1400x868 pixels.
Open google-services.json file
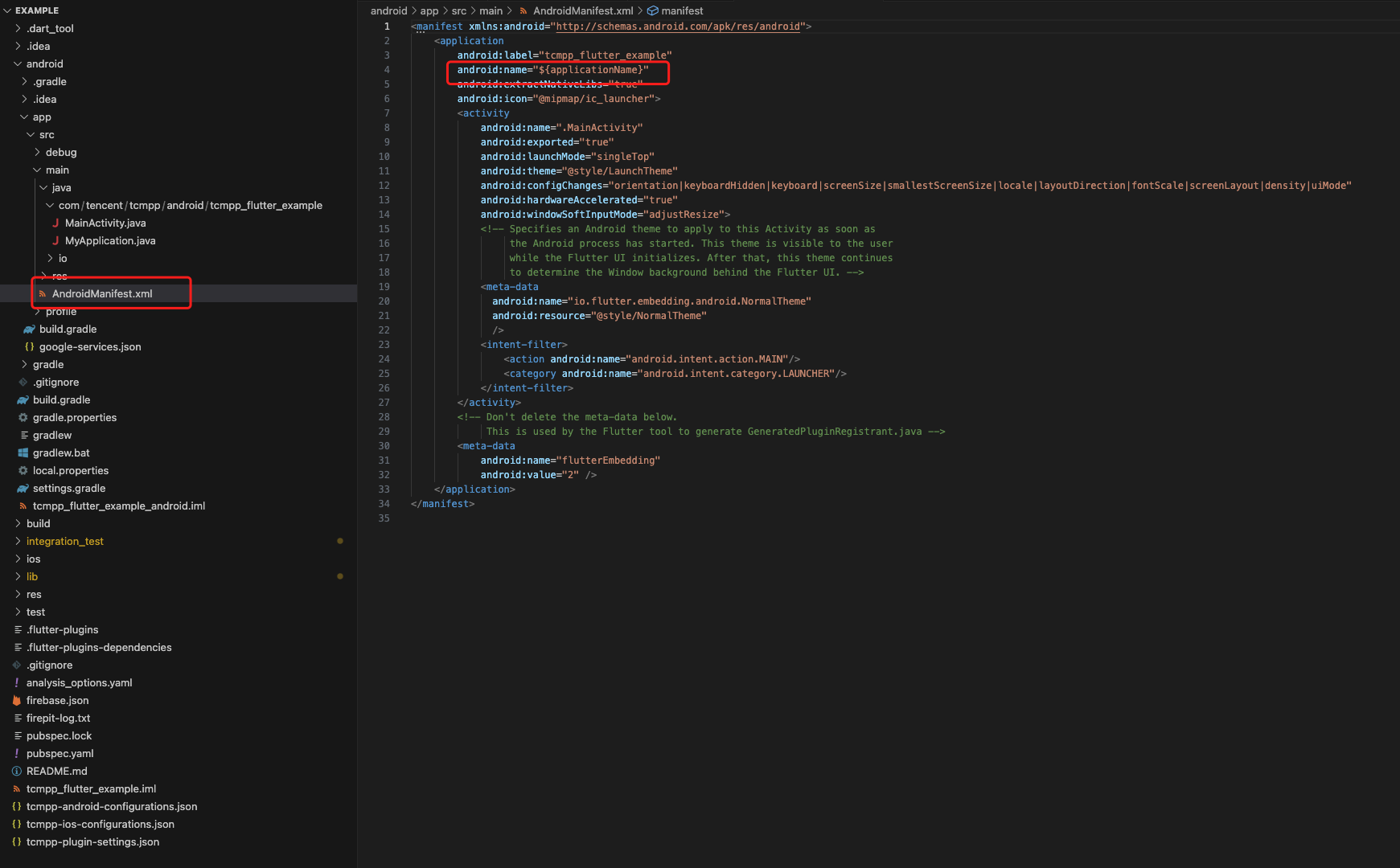pyautogui.click(x=90, y=346)
